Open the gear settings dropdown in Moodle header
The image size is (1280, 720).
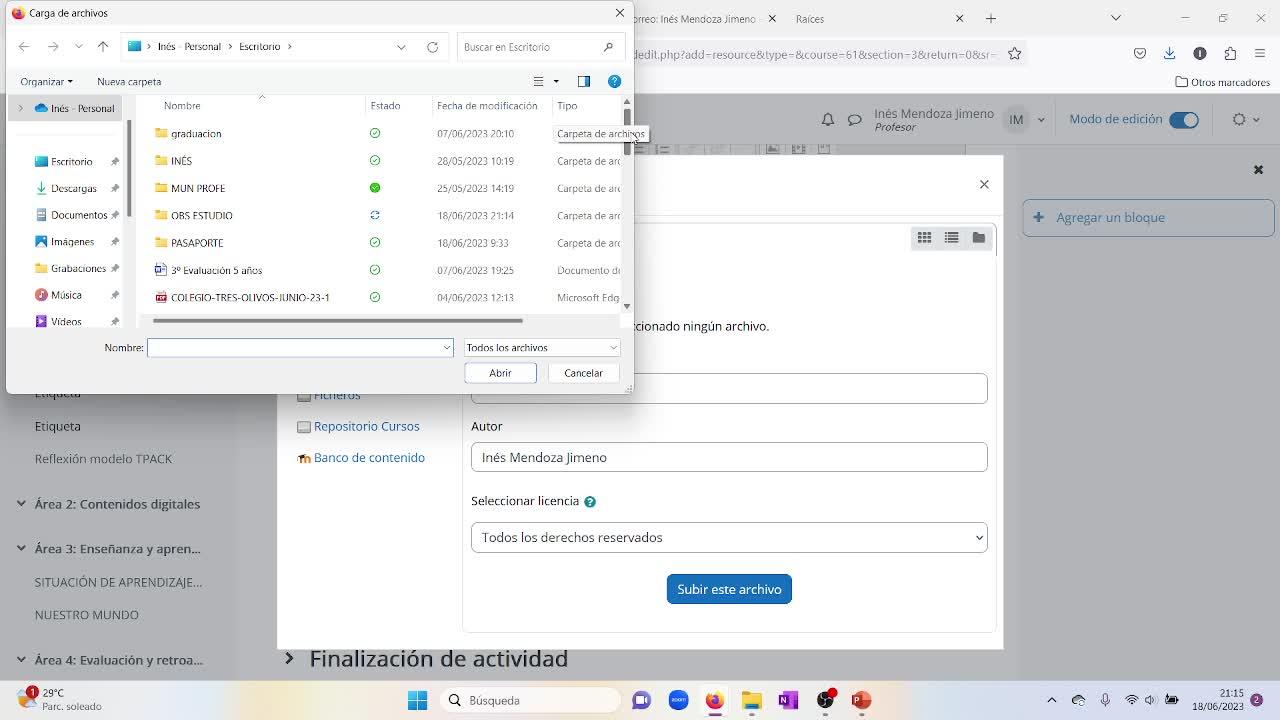coord(1245,119)
